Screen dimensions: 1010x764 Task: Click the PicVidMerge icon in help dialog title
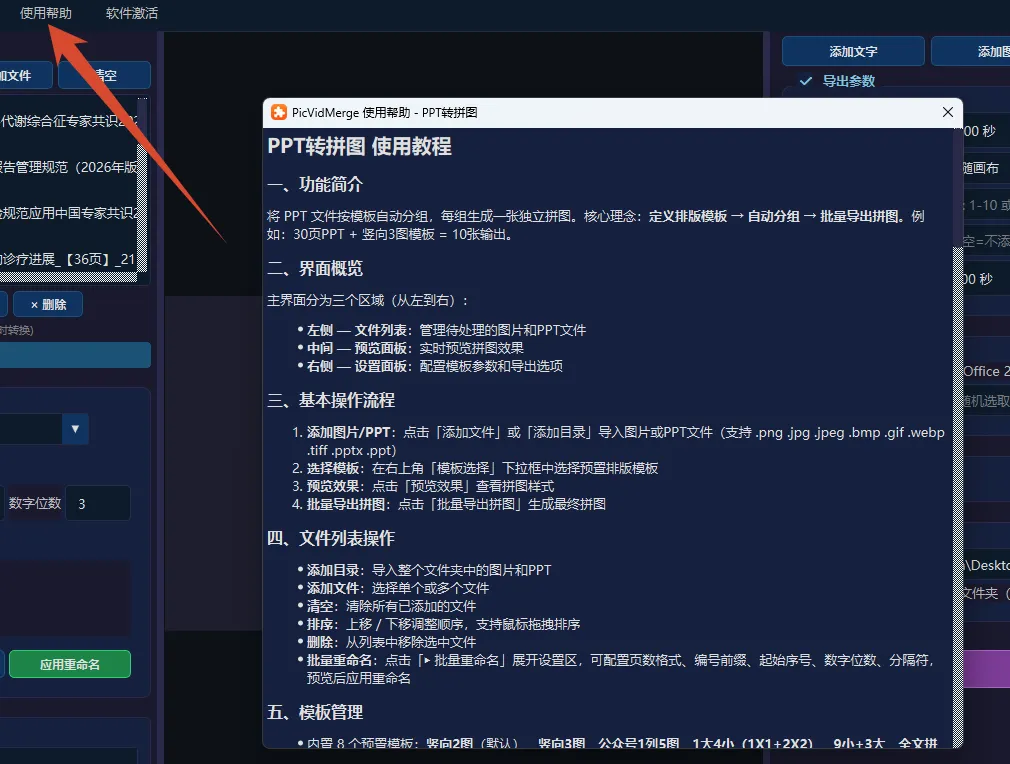[x=279, y=112]
